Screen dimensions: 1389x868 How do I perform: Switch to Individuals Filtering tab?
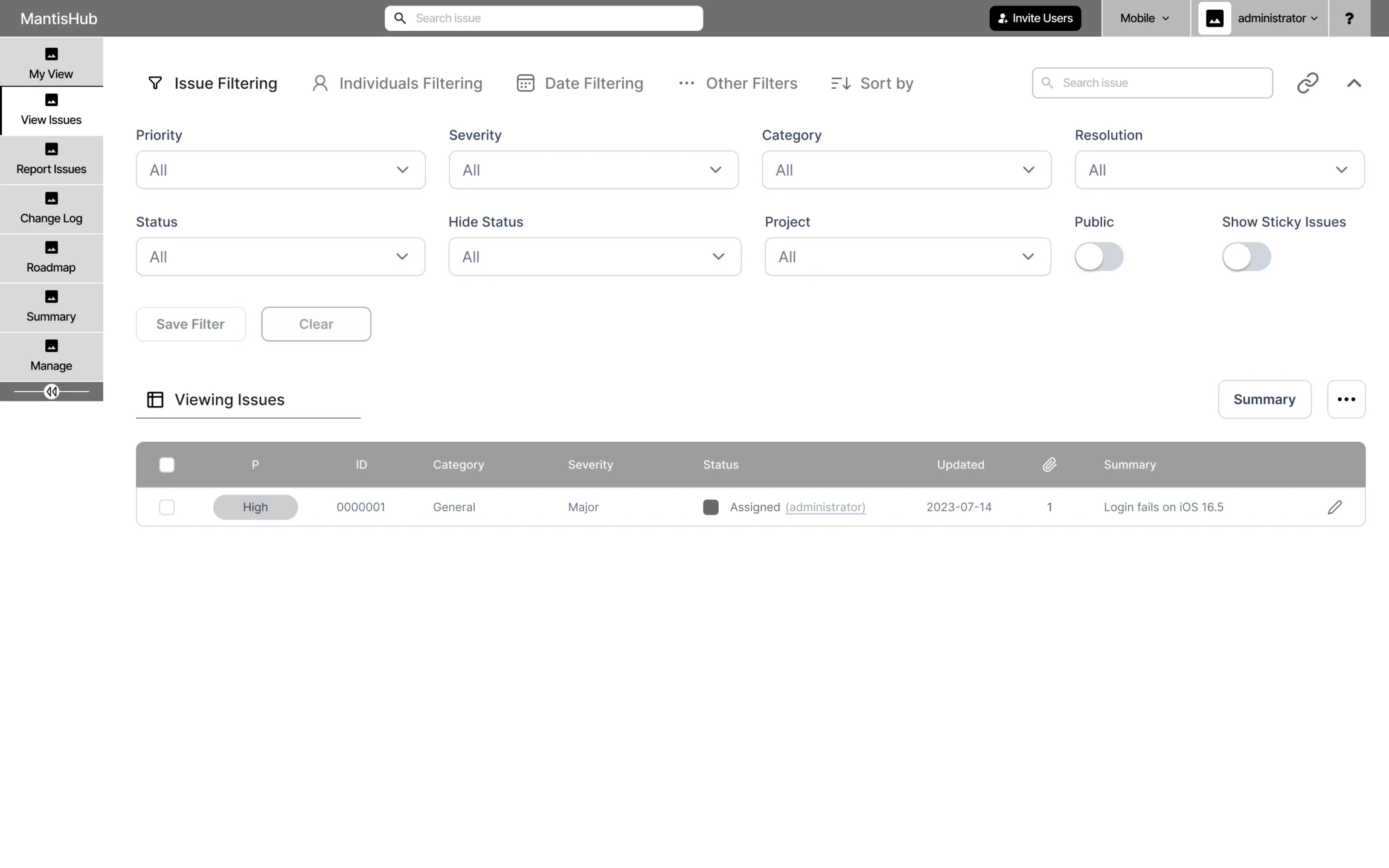(x=397, y=83)
